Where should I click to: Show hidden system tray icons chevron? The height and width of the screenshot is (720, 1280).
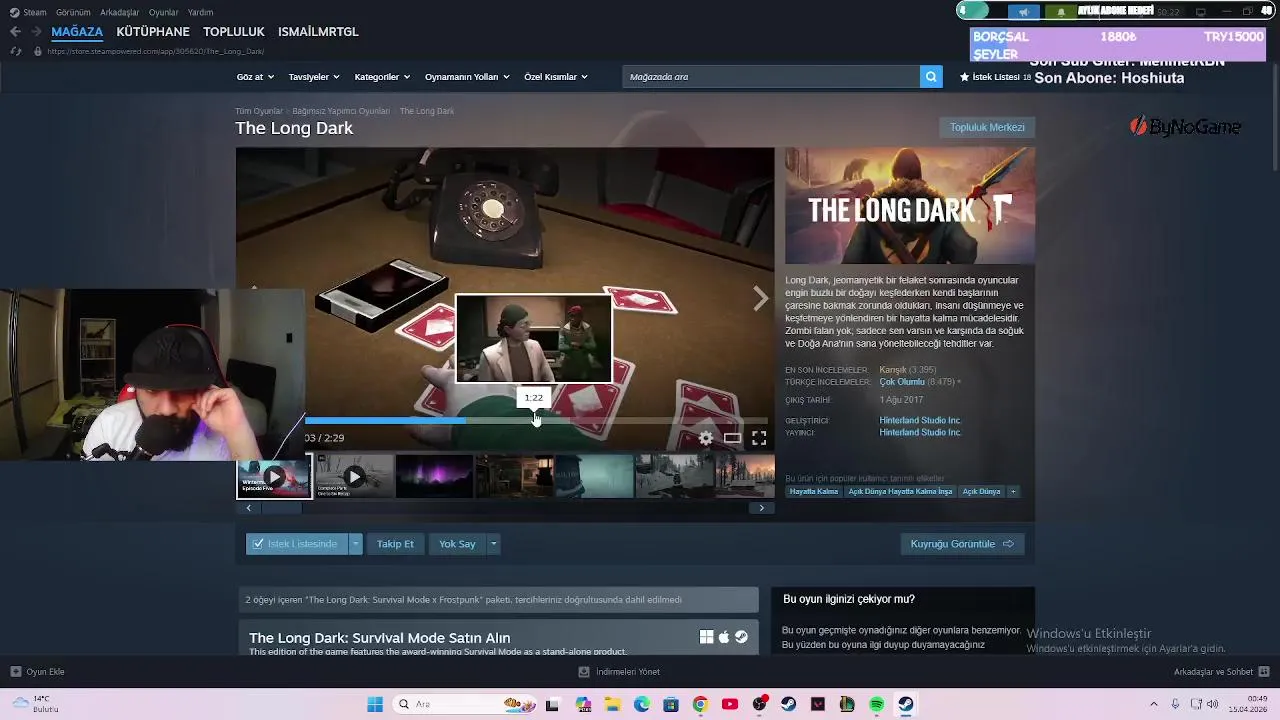(1153, 704)
